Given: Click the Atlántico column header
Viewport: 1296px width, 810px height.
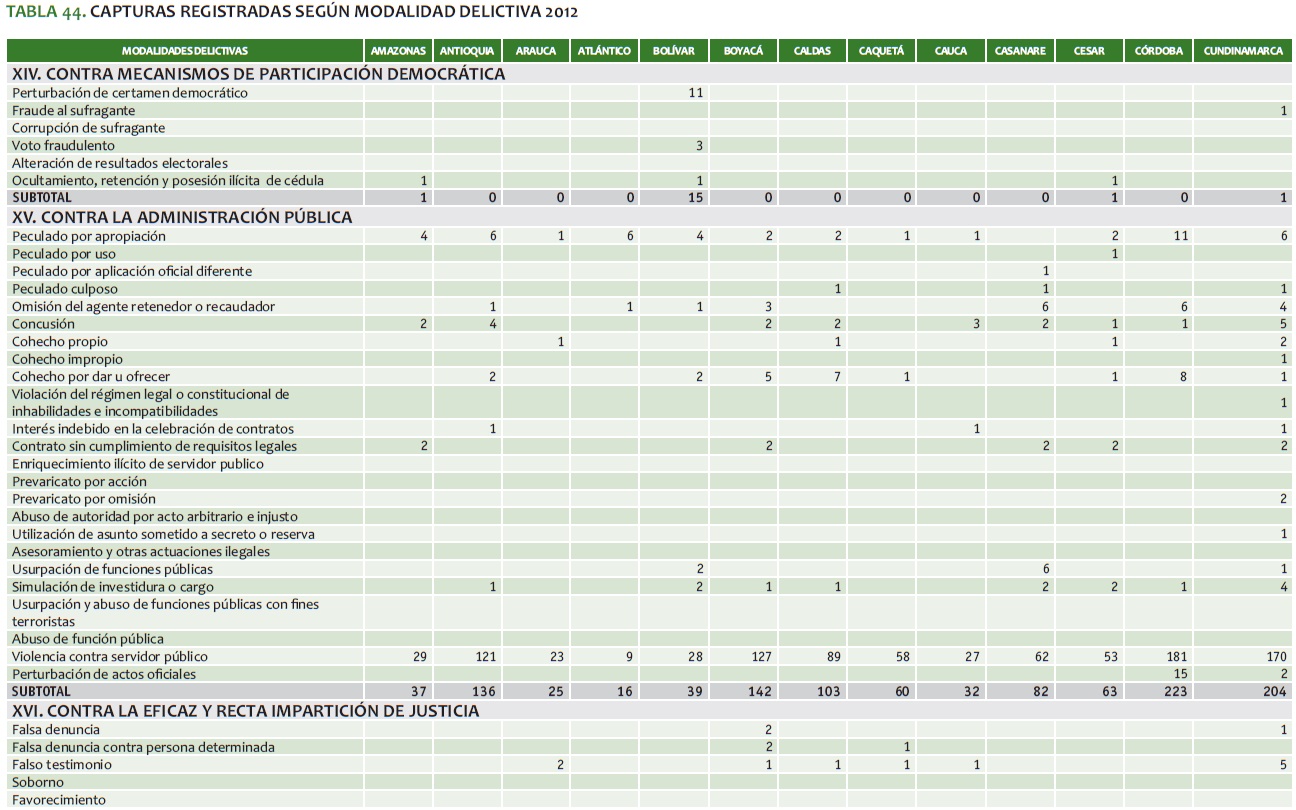Looking at the screenshot, I should point(604,51).
